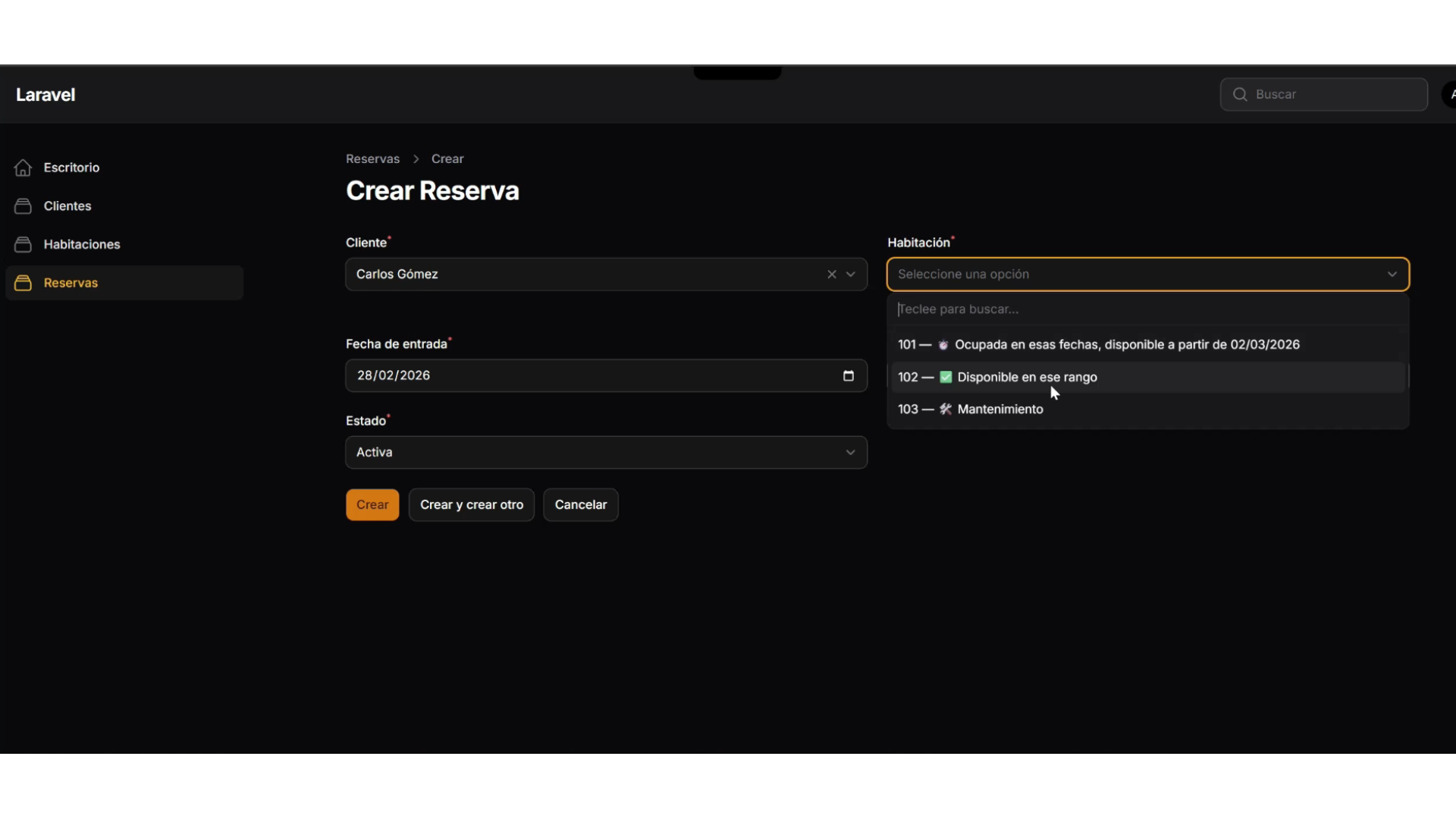Open the calendar picker icon

tap(848, 376)
